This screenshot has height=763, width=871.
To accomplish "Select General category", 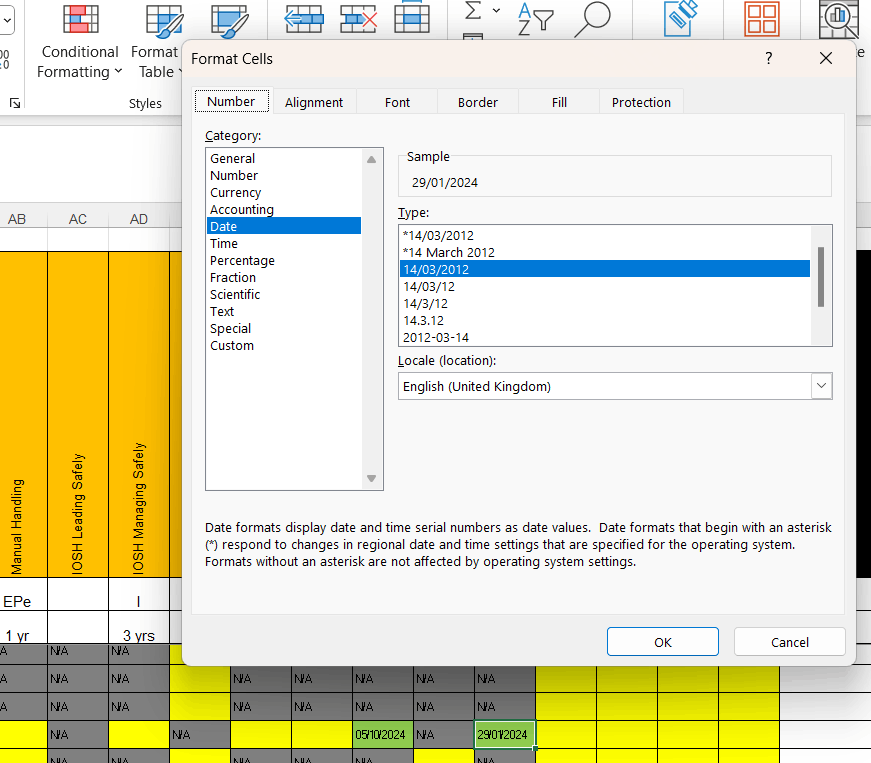I will [284, 158].
